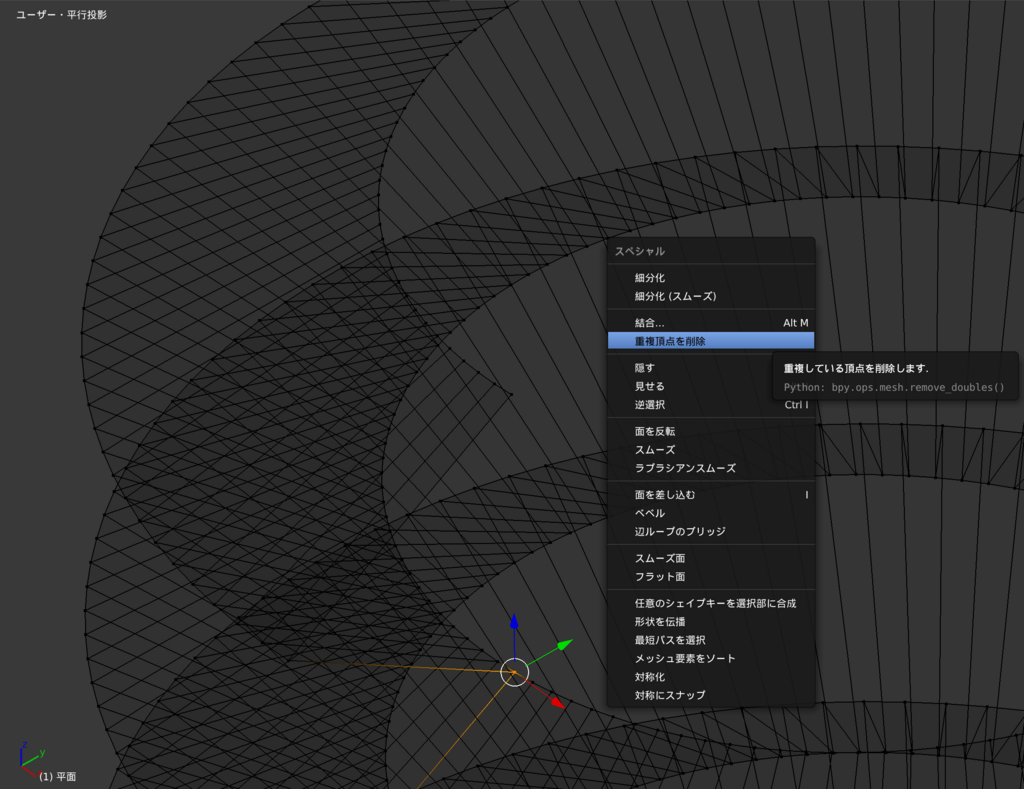Choose 細分化 from the Special menu
The width and height of the screenshot is (1024, 789).
click(x=711, y=278)
